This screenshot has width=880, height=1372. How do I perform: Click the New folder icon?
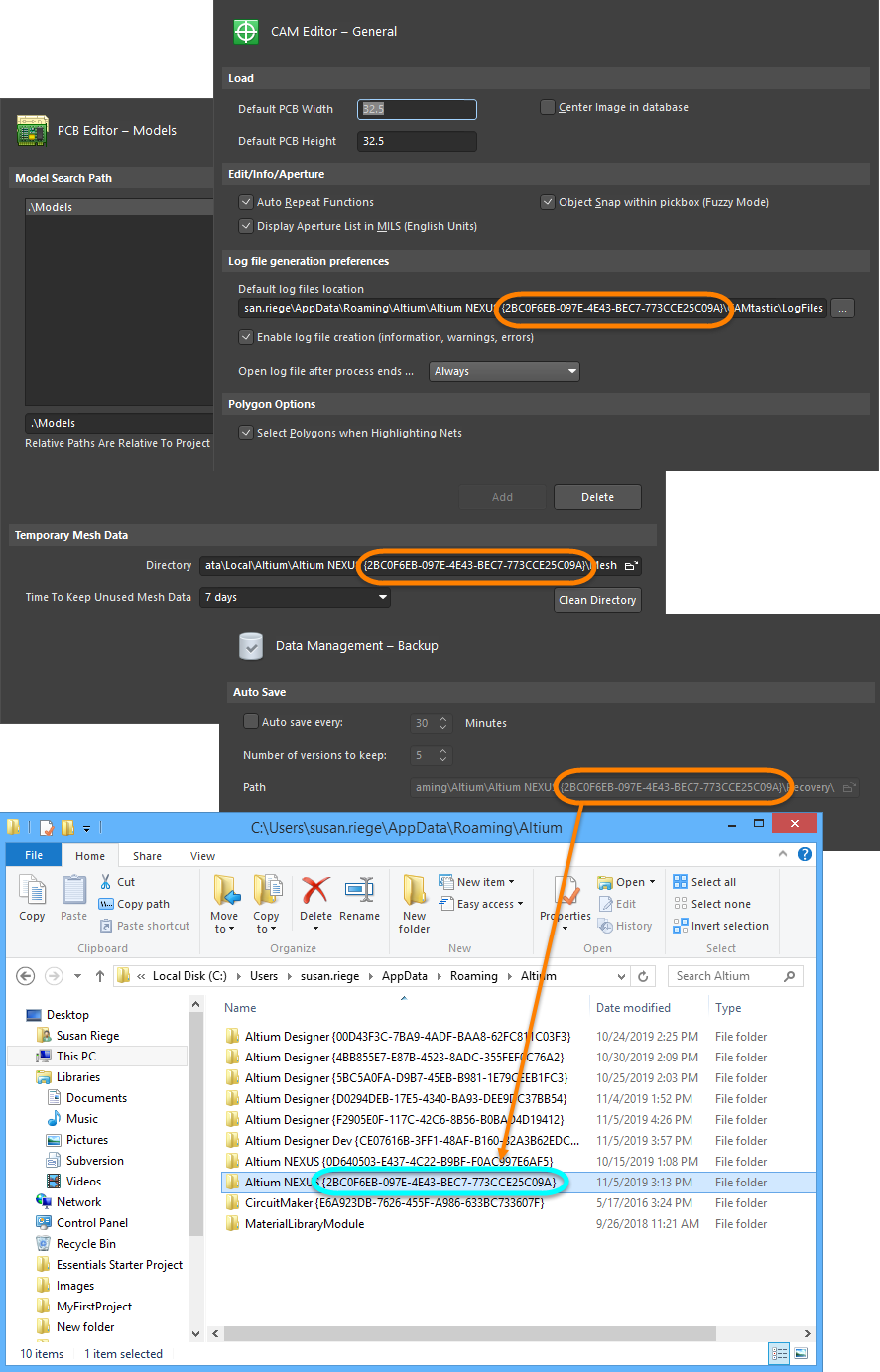[x=415, y=890]
